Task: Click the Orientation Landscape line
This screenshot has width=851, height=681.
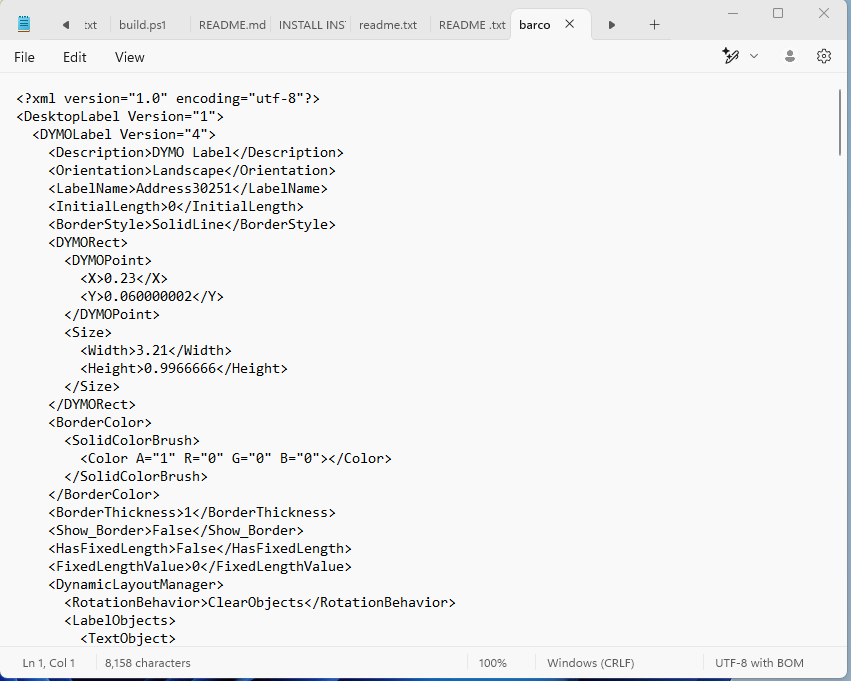Action: coord(192,170)
